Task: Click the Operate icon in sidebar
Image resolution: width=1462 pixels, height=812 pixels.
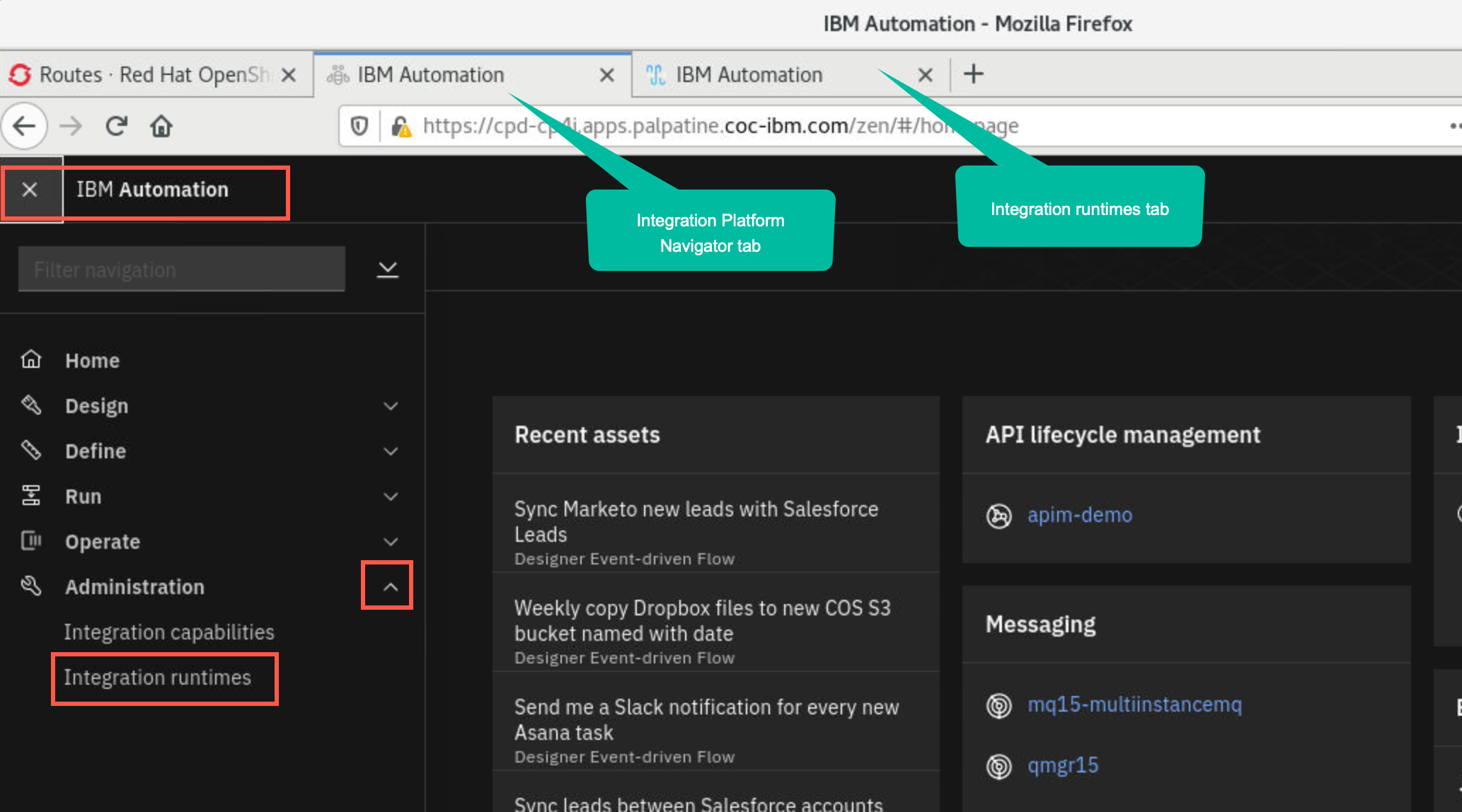Action: (31, 540)
